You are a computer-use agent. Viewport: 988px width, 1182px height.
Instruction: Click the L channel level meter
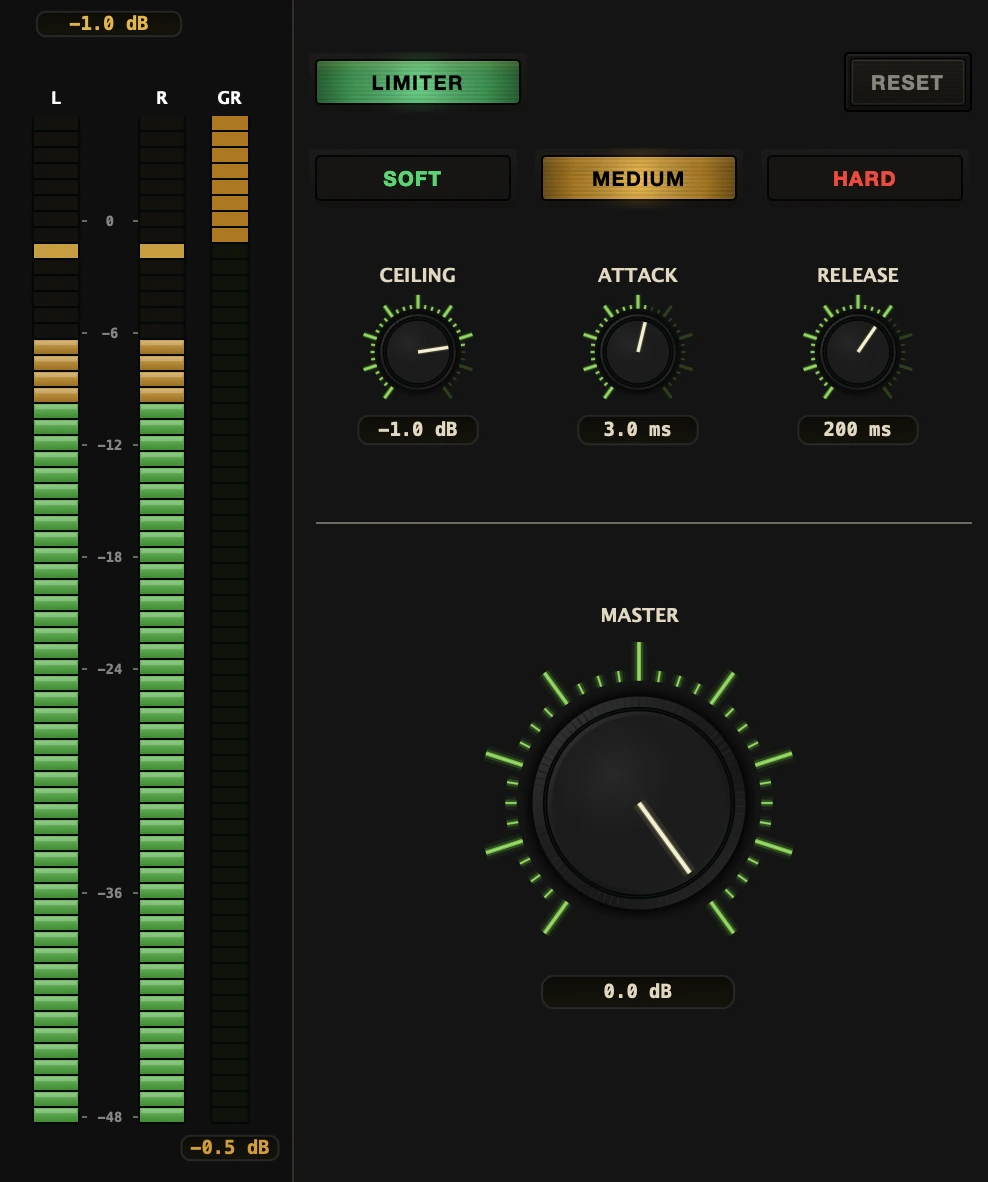click(56, 619)
